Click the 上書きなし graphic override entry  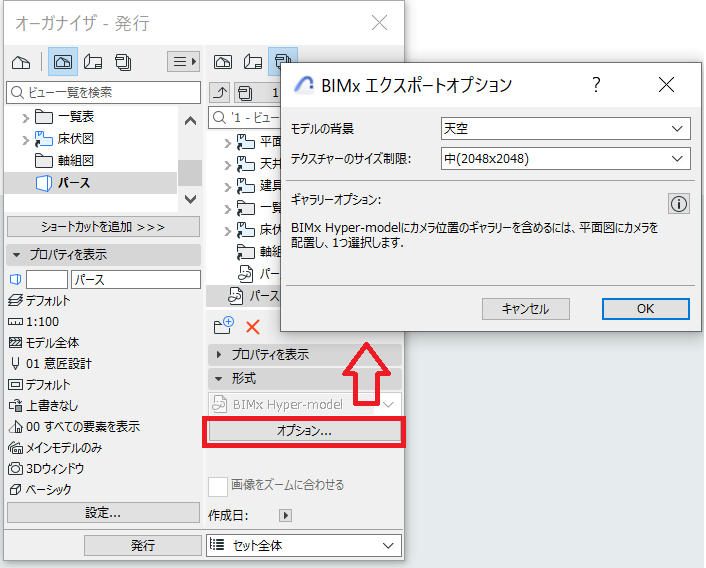tap(43, 406)
